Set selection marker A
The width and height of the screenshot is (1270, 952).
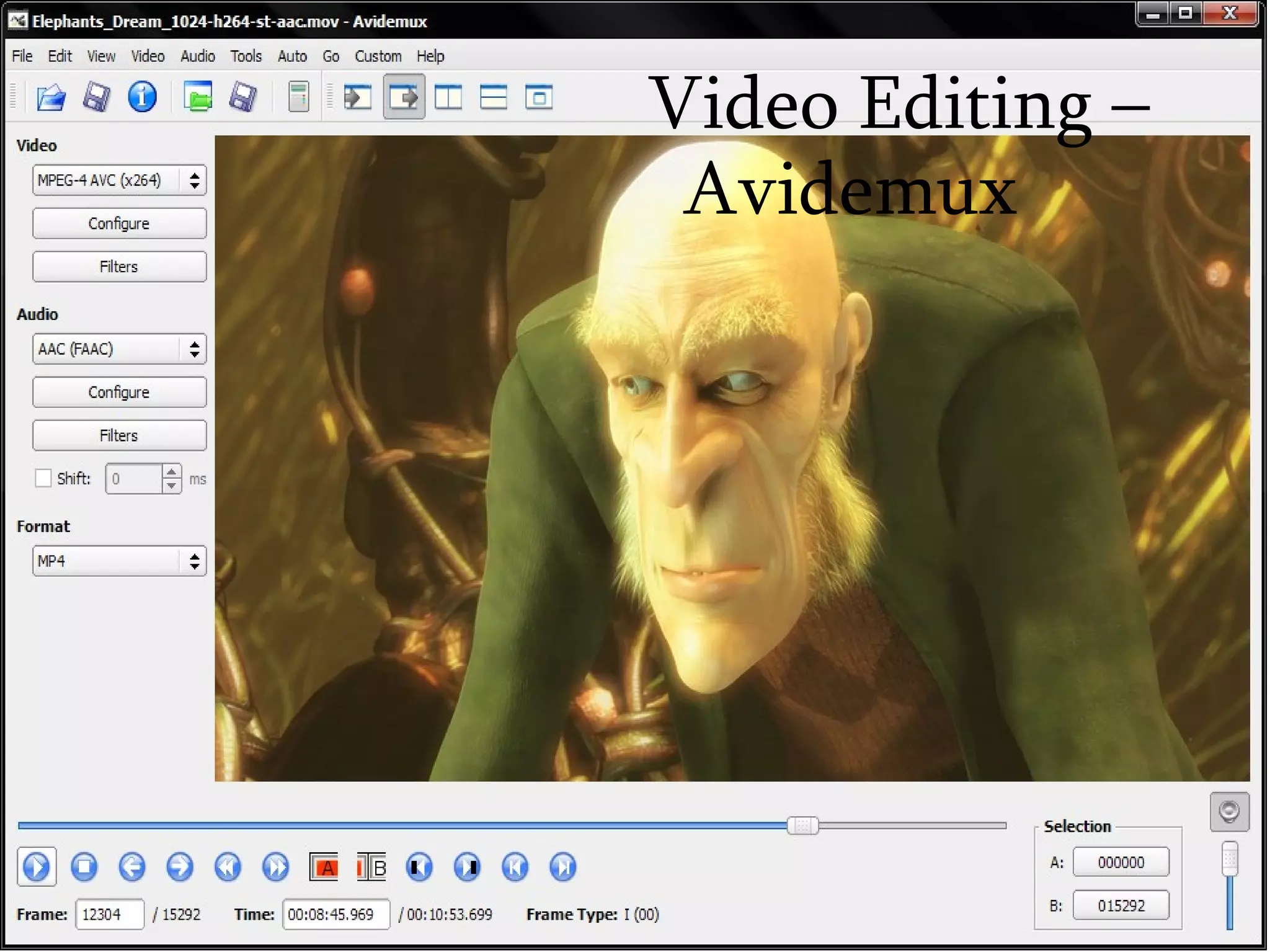click(x=324, y=867)
